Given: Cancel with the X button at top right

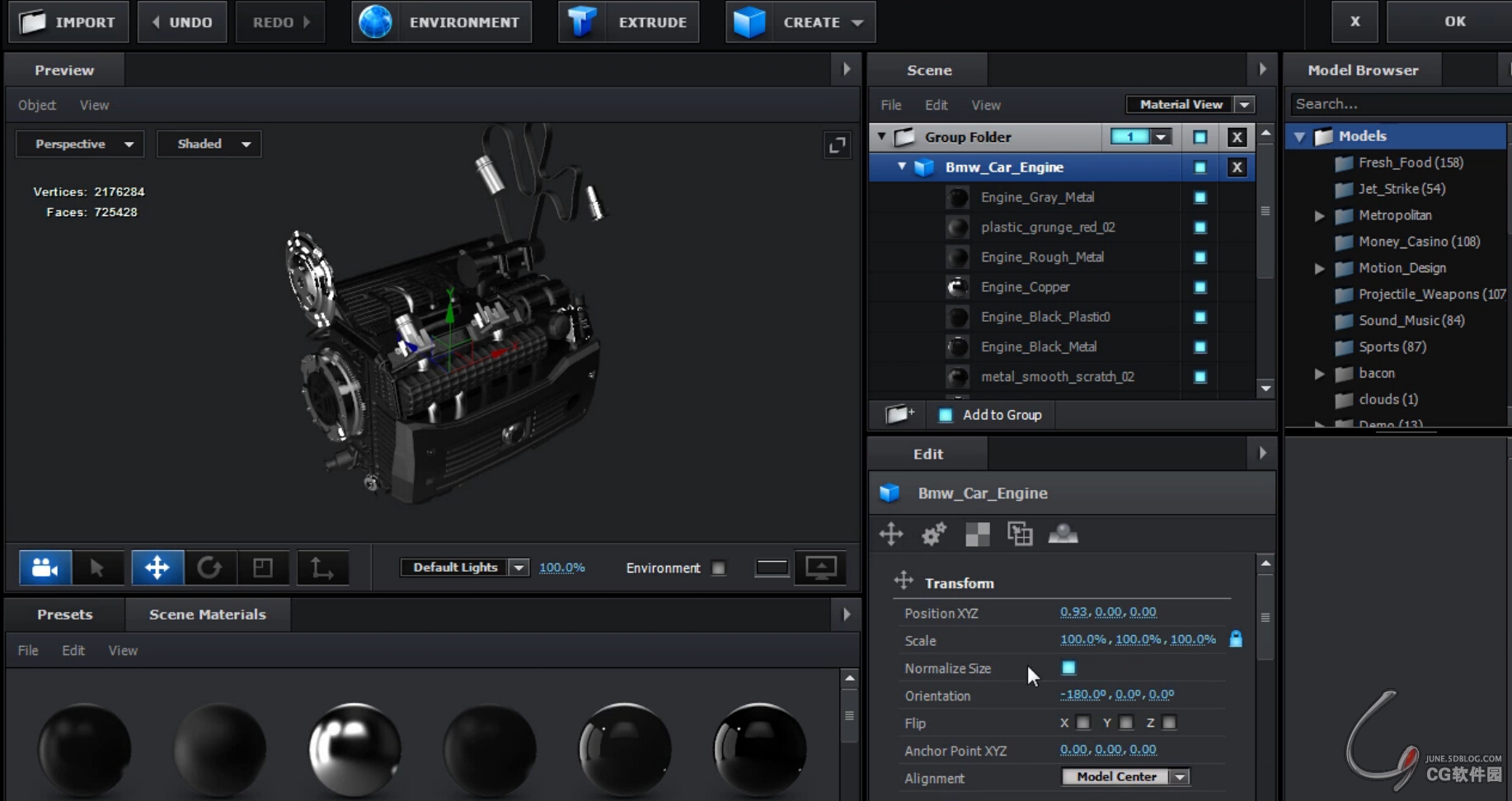Looking at the screenshot, I should pos(1355,21).
